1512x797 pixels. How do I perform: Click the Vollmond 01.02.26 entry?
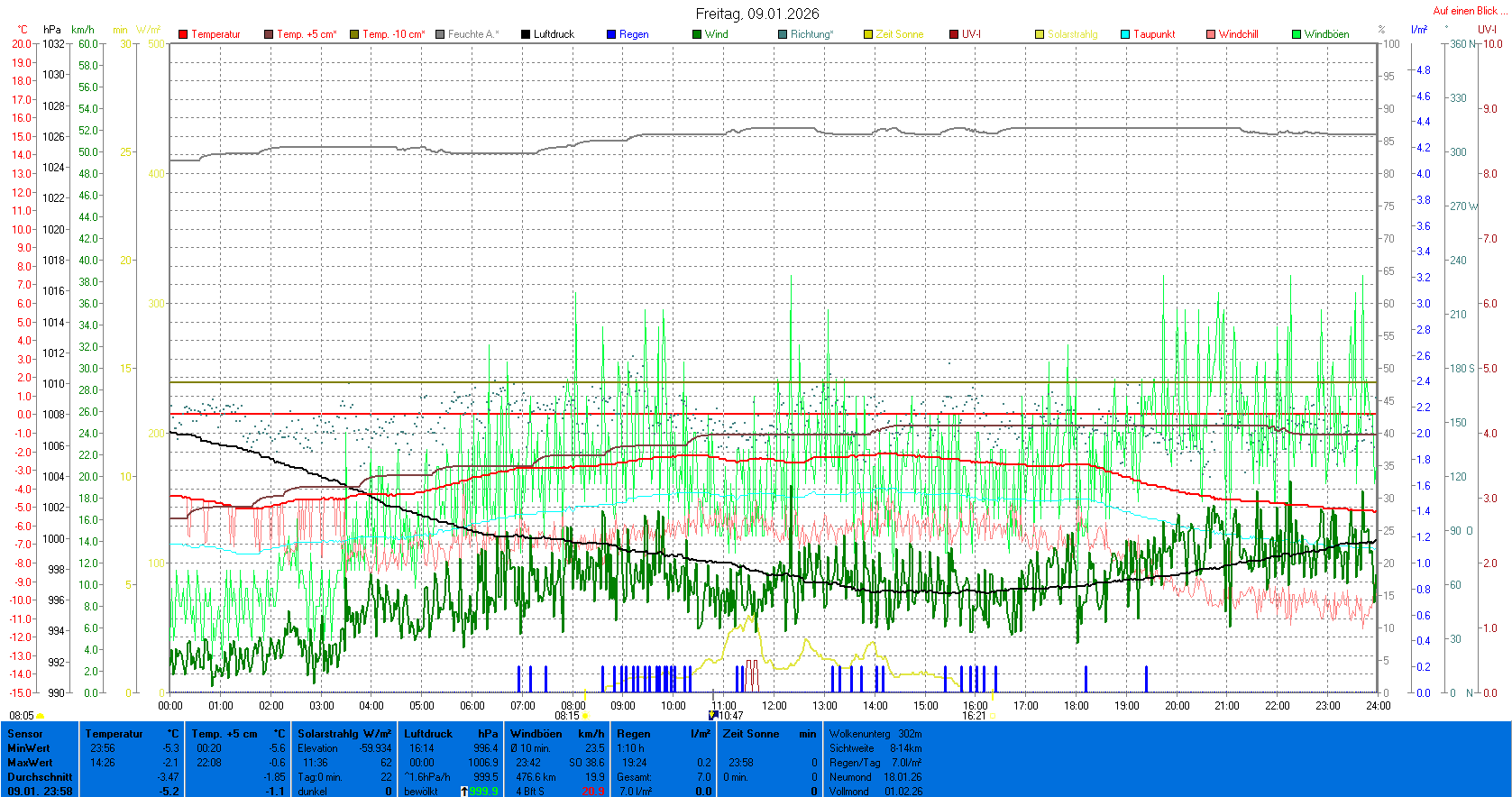click(x=875, y=792)
